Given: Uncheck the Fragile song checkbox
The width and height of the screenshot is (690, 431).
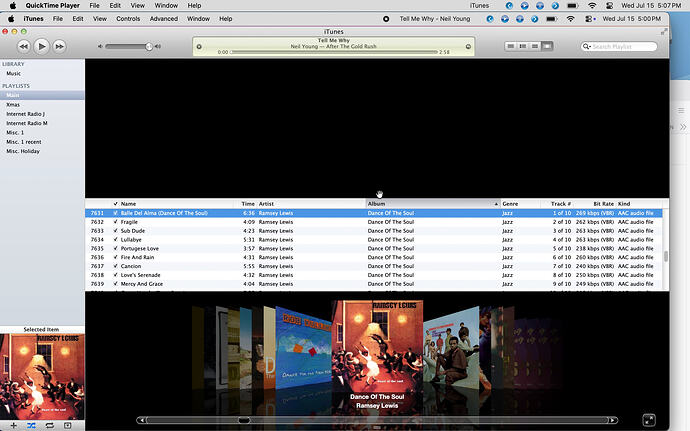Looking at the screenshot, I should click(115, 222).
